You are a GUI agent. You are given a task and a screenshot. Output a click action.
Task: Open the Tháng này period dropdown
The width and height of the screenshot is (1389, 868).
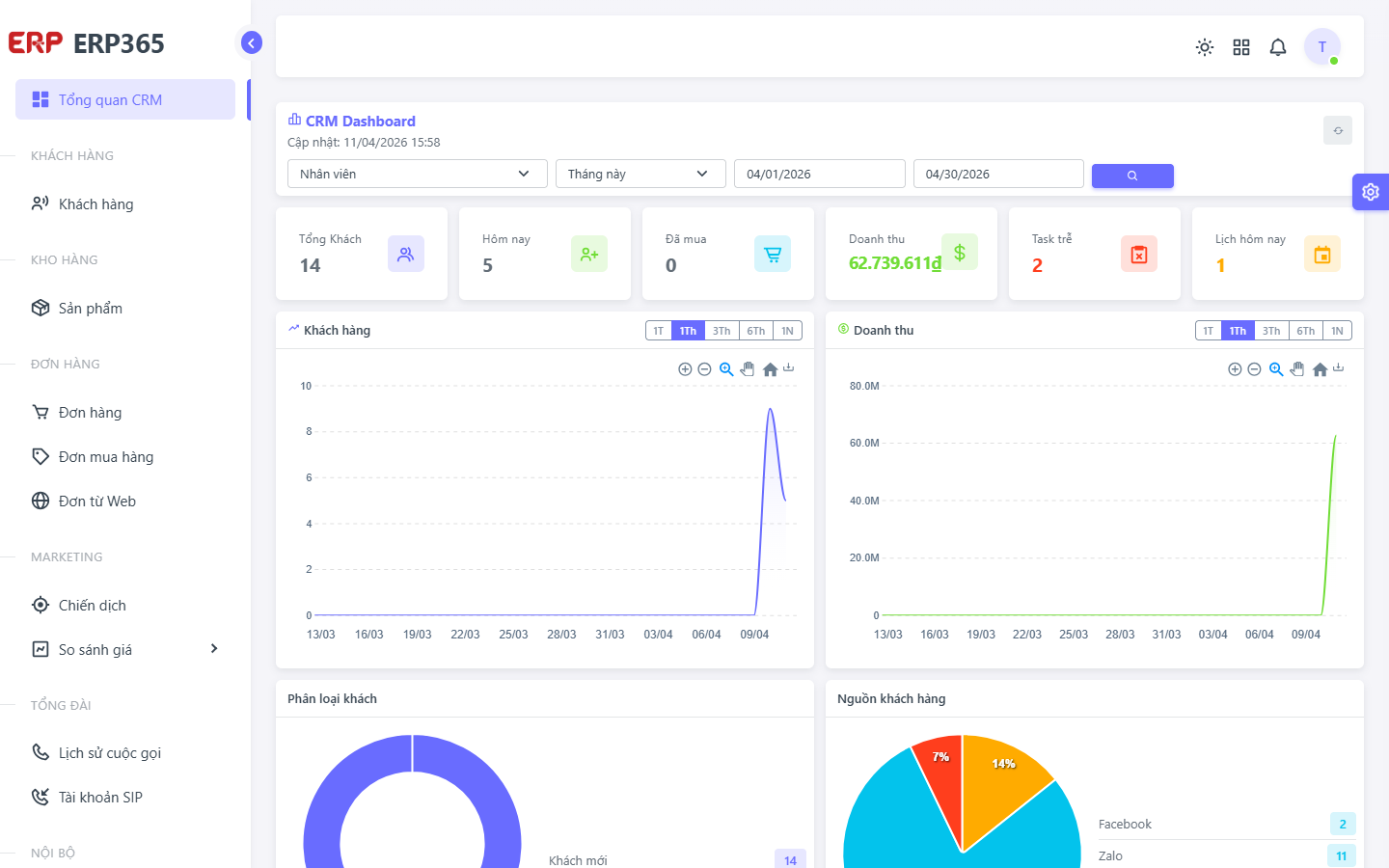(640, 174)
